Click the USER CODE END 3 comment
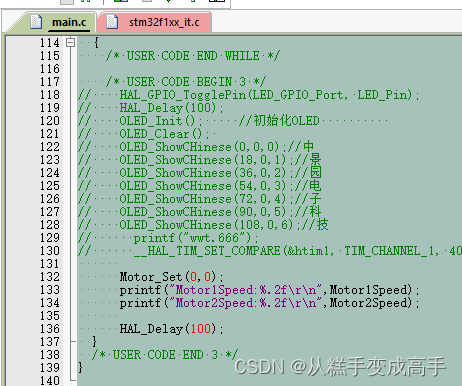This screenshot has height=386, width=462. pyautogui.click(x=165, y=355)
